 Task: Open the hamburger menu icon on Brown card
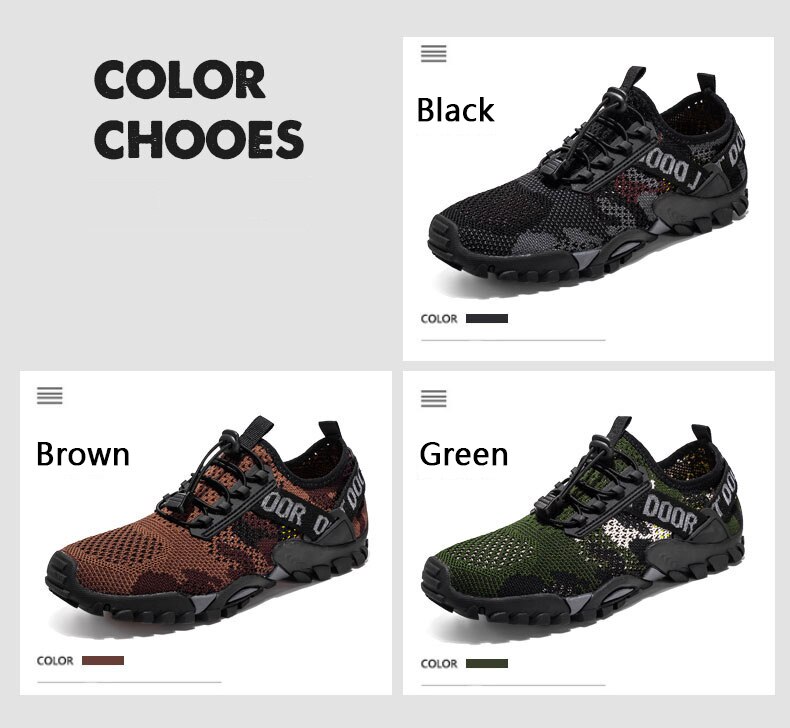click(x=50, y=395)
